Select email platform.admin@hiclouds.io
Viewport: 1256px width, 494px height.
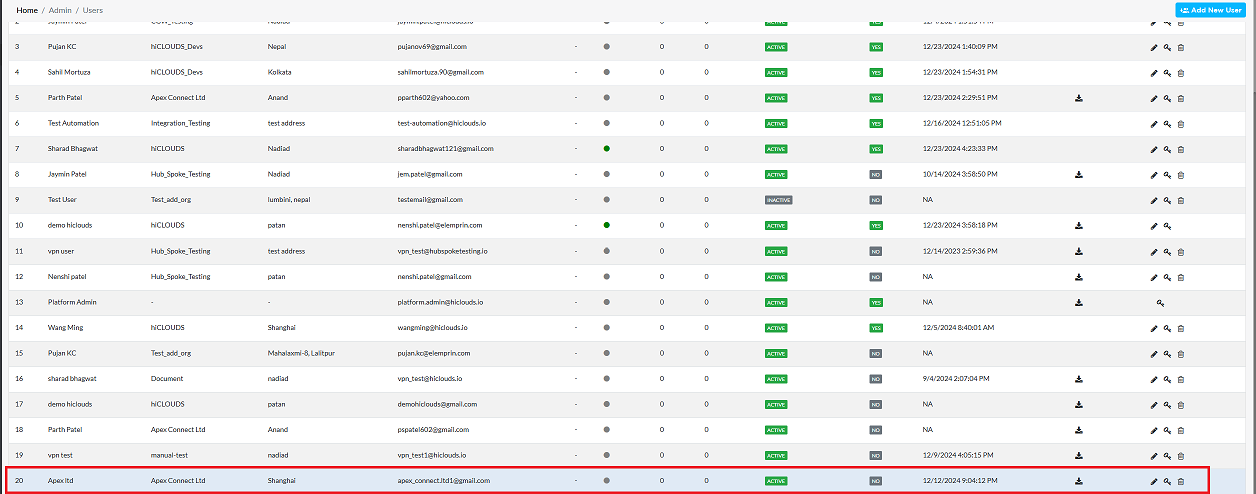[440, 302]
